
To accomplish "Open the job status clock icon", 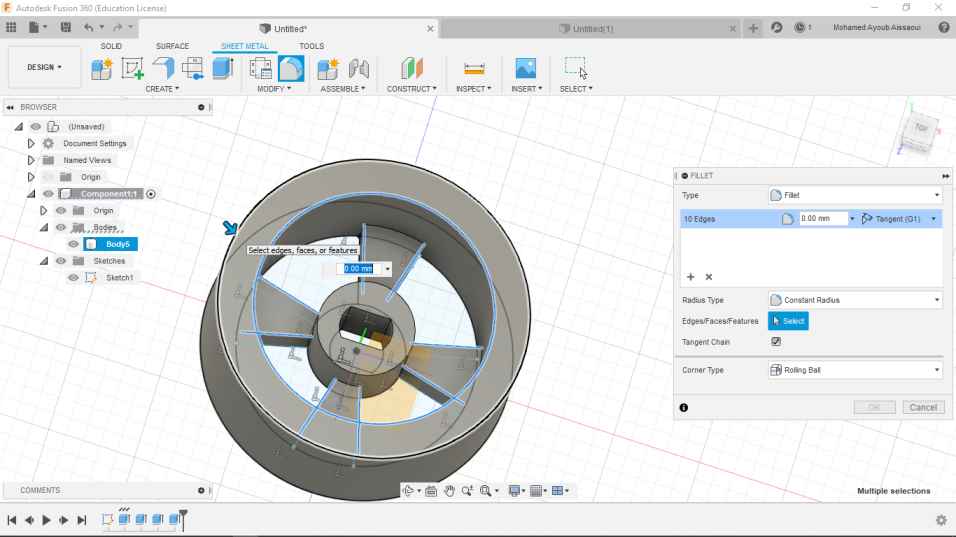I will [x=800, y=27].
